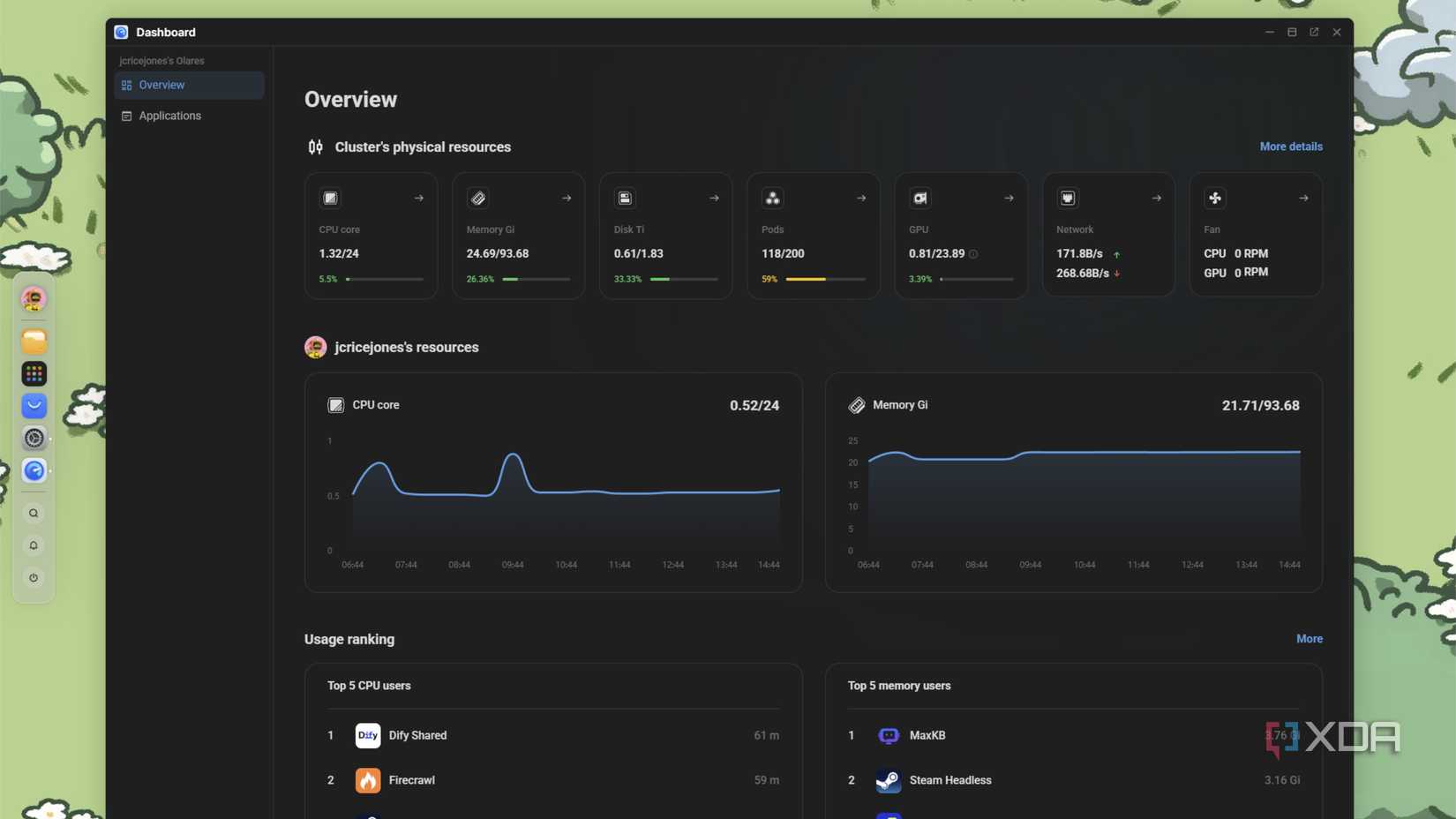Open the search icon in dock
Viewport: 1456px width, 819px height.
pos(34,514)
